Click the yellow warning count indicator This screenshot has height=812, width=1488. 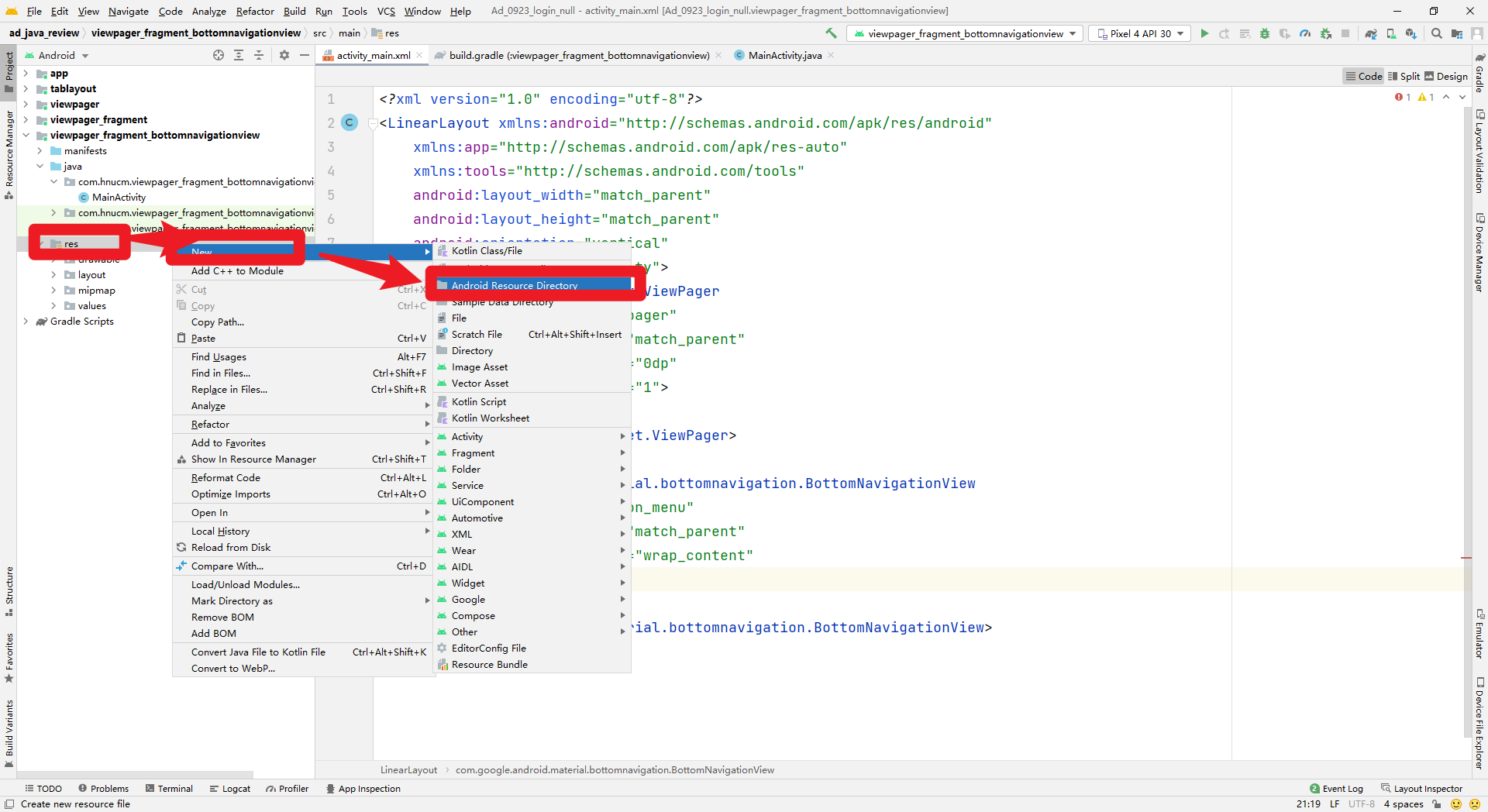(x=1426, y=97)
